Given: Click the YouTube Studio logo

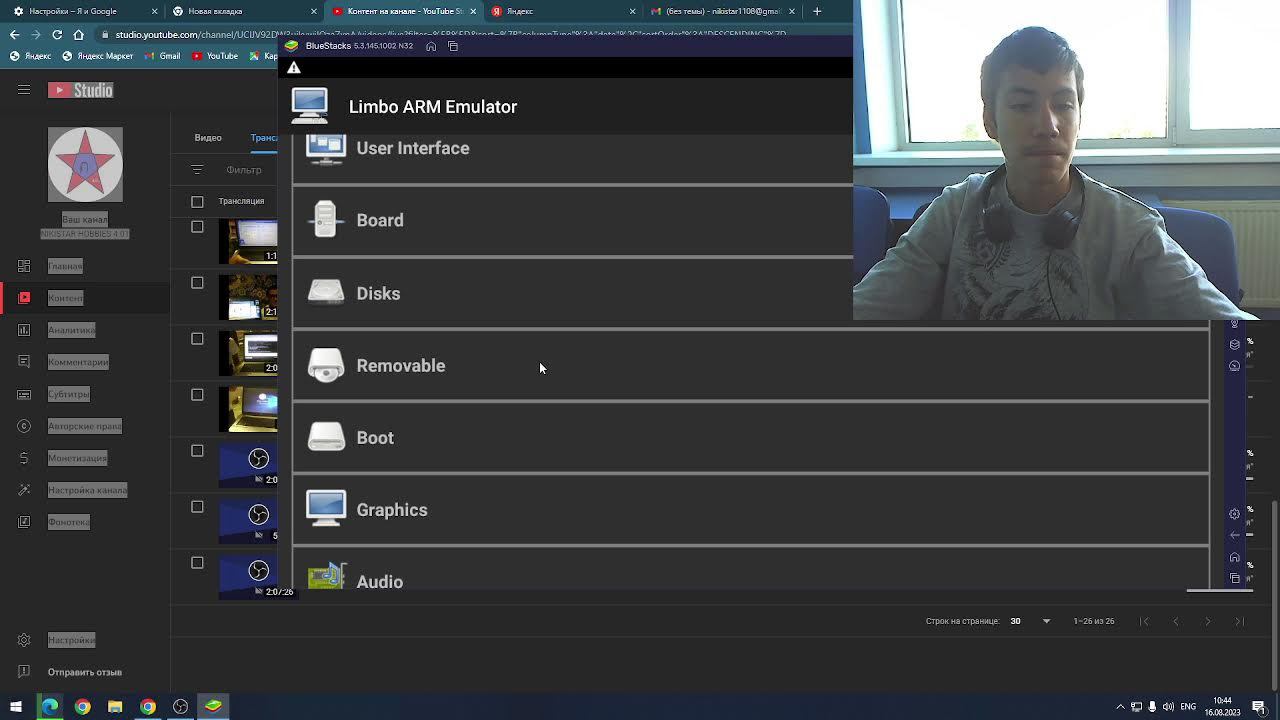Looking at the screenshot, I should pyautogui.click(x=81, y=90).
